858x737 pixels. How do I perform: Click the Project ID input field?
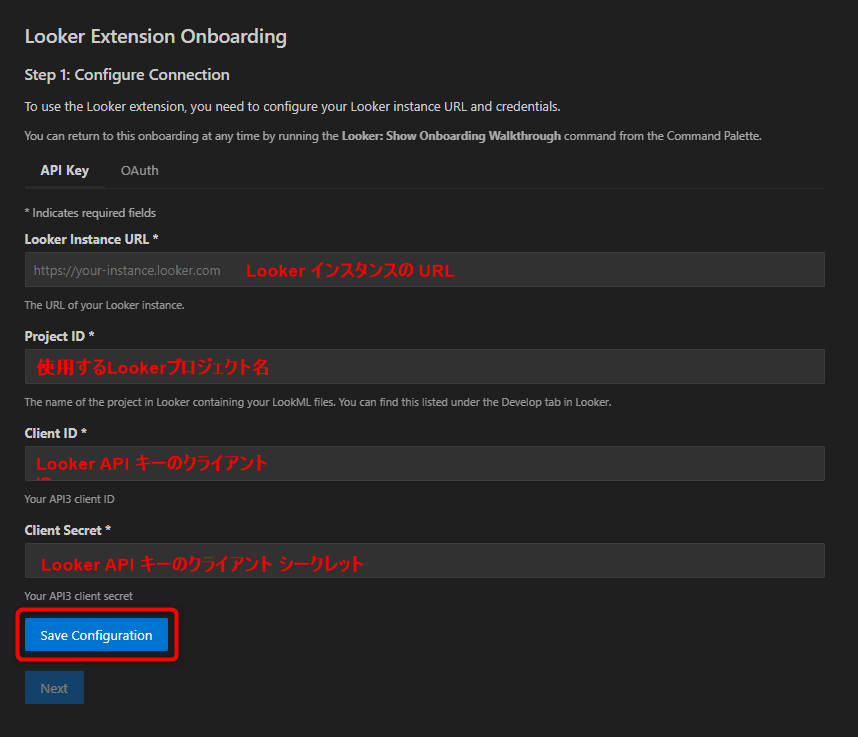[x=425, y=367]
